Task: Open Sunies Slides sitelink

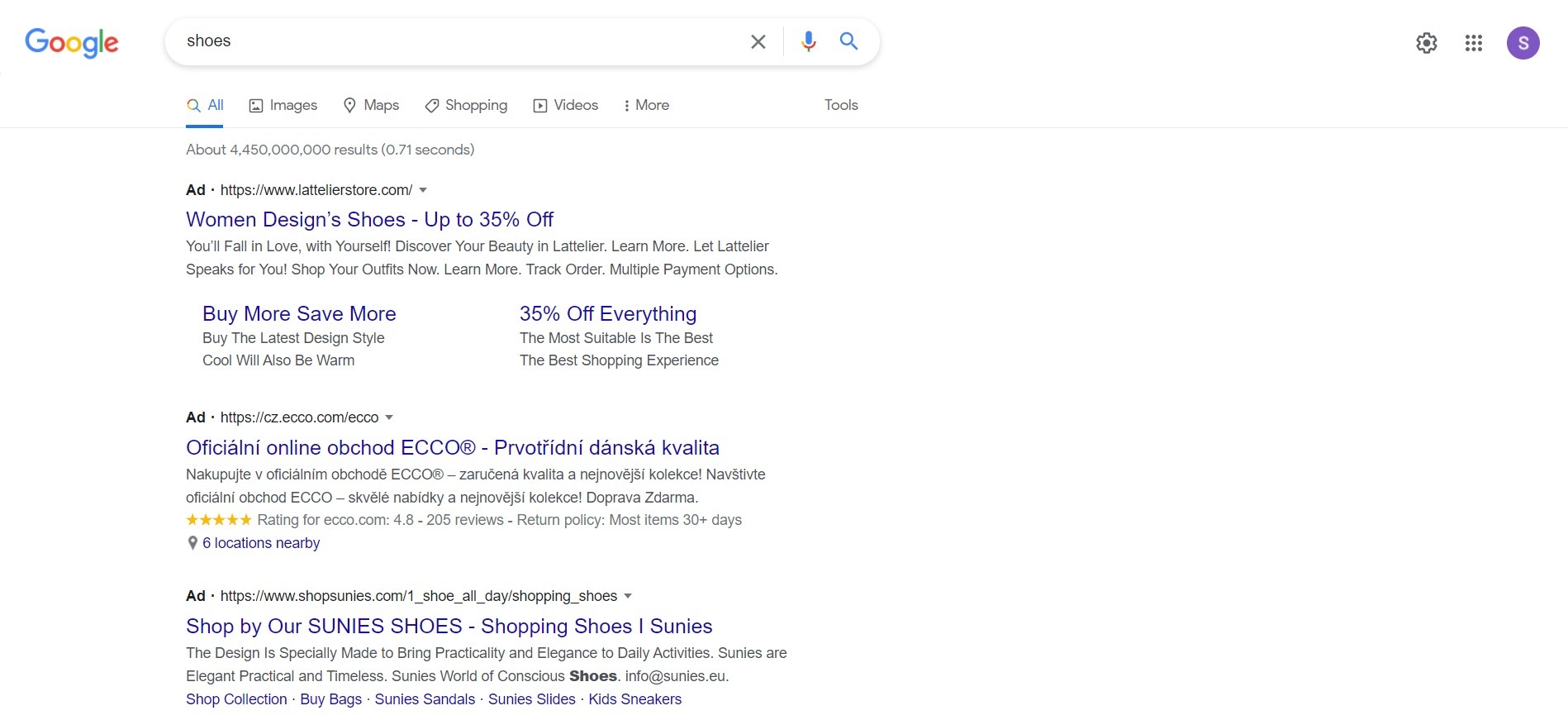Action: pos(532,699)
